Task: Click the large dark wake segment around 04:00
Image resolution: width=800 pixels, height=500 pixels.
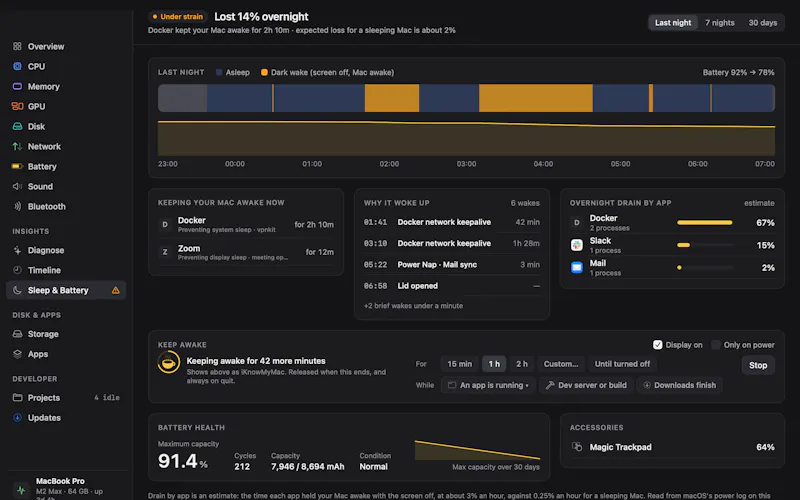Action: tap(536, 98)
